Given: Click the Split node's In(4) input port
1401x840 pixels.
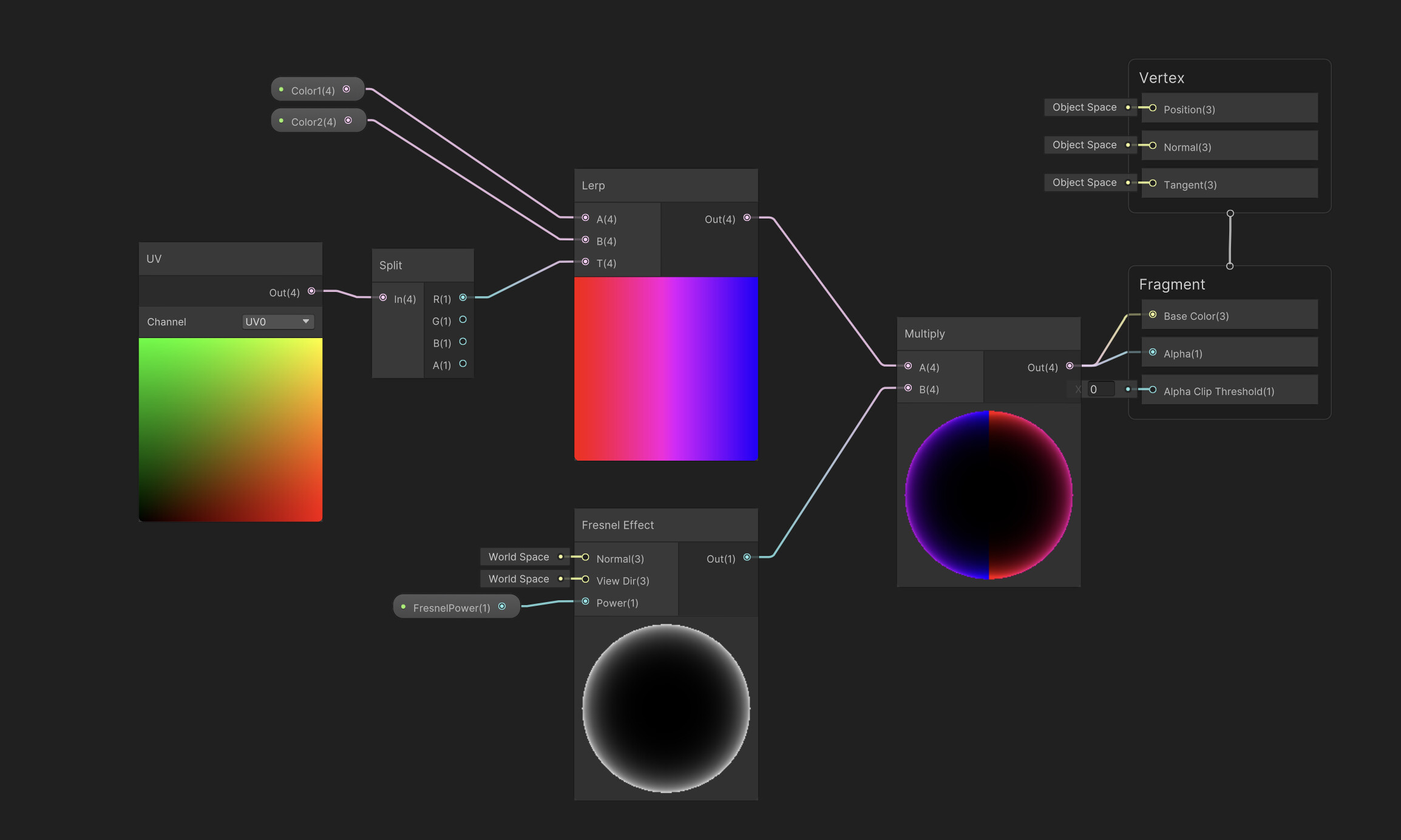Looking at the screenshot, I should click(x=382, y=297).
